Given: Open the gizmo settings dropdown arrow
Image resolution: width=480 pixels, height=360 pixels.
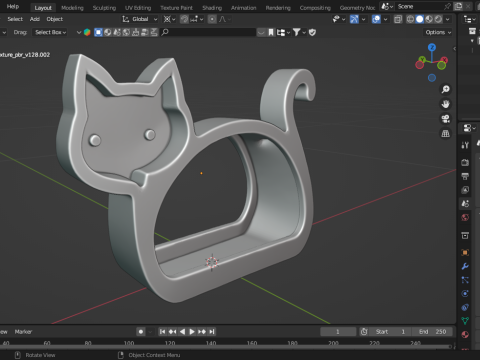Looking at the screenshot, I should point(363,19).
